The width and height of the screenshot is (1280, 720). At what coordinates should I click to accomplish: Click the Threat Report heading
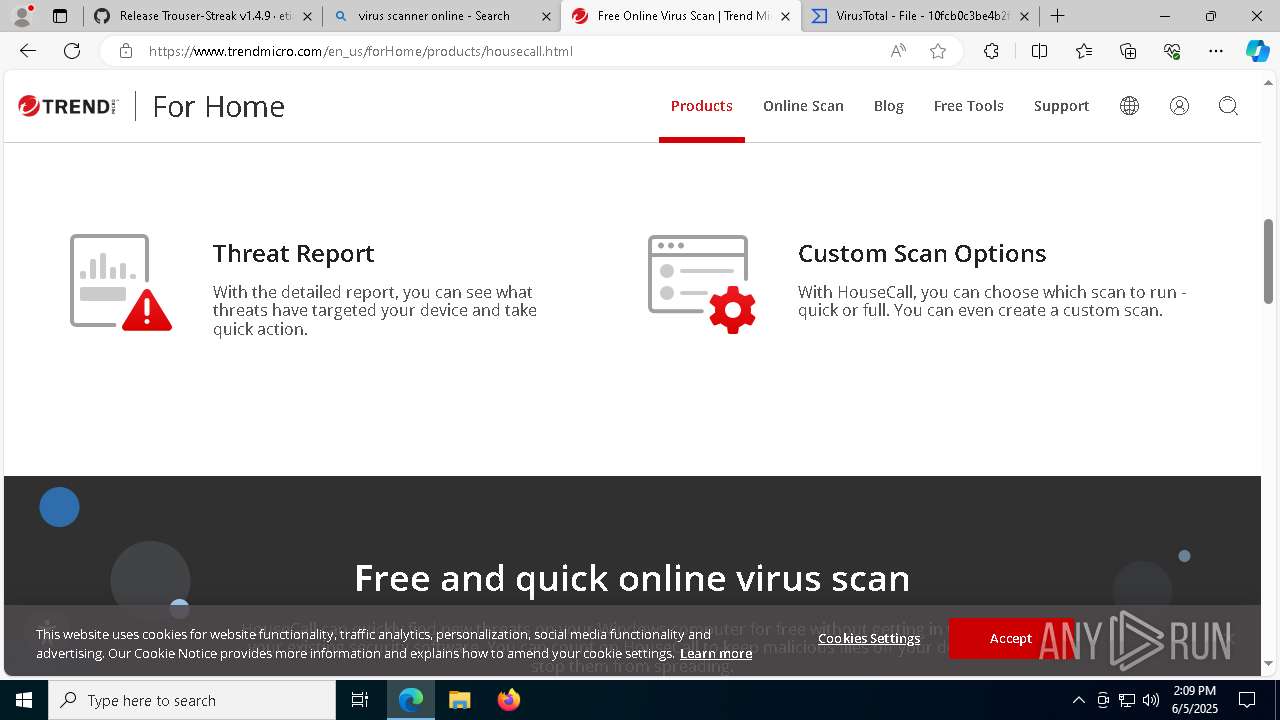tap(293, 253)
